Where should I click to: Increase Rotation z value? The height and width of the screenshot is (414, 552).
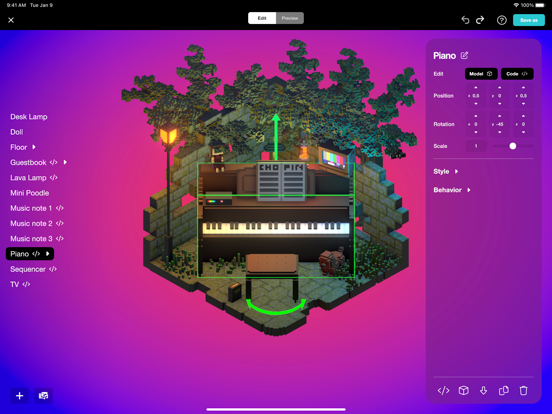point(523,116)
